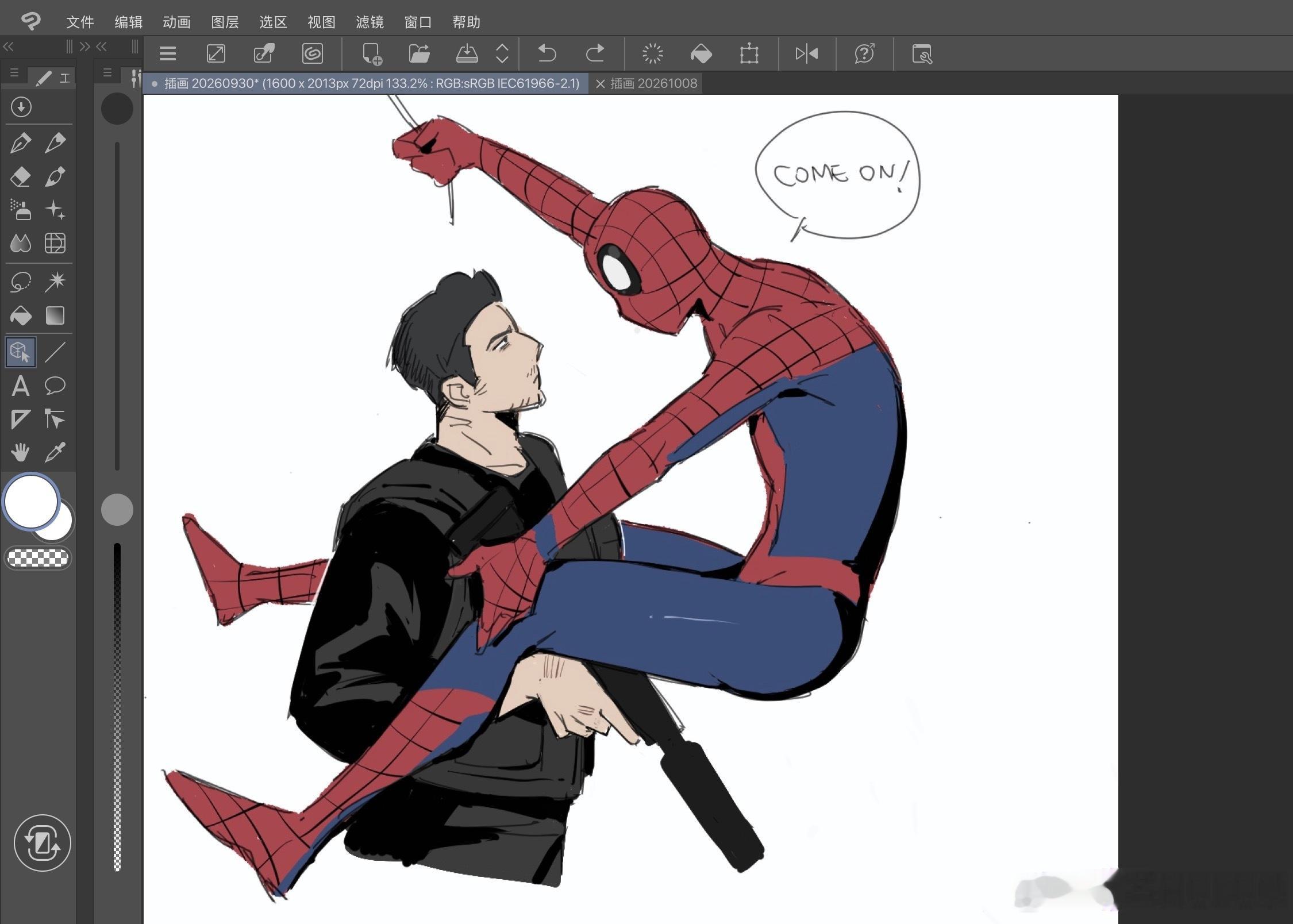Screen dimensions: 1293x924
Task: Select the transparent checkered color swatch
Action: coord(38,558)
